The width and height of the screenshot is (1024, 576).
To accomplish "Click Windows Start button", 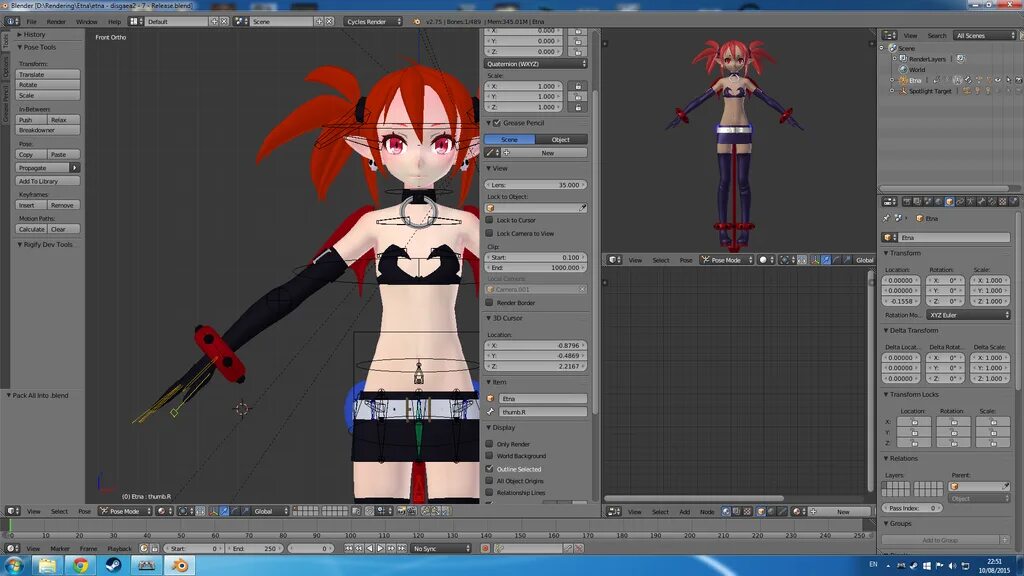I will click(14, 565).
